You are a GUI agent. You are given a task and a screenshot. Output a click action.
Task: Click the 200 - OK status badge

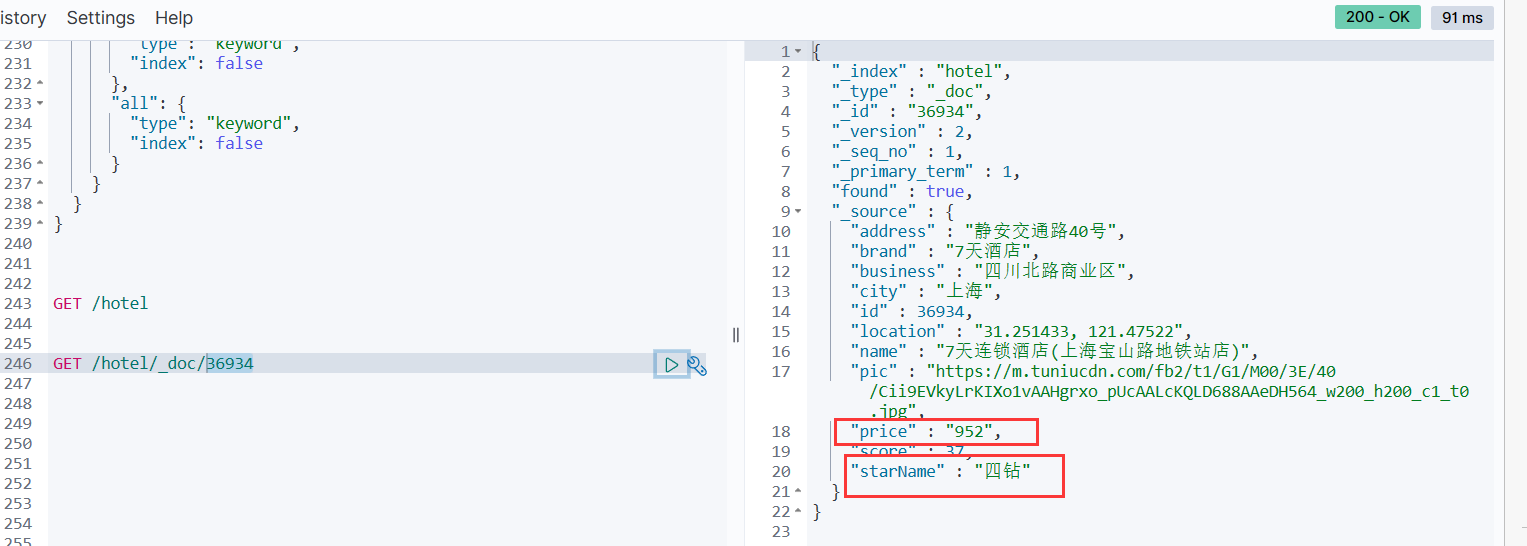pos(1377,17)
